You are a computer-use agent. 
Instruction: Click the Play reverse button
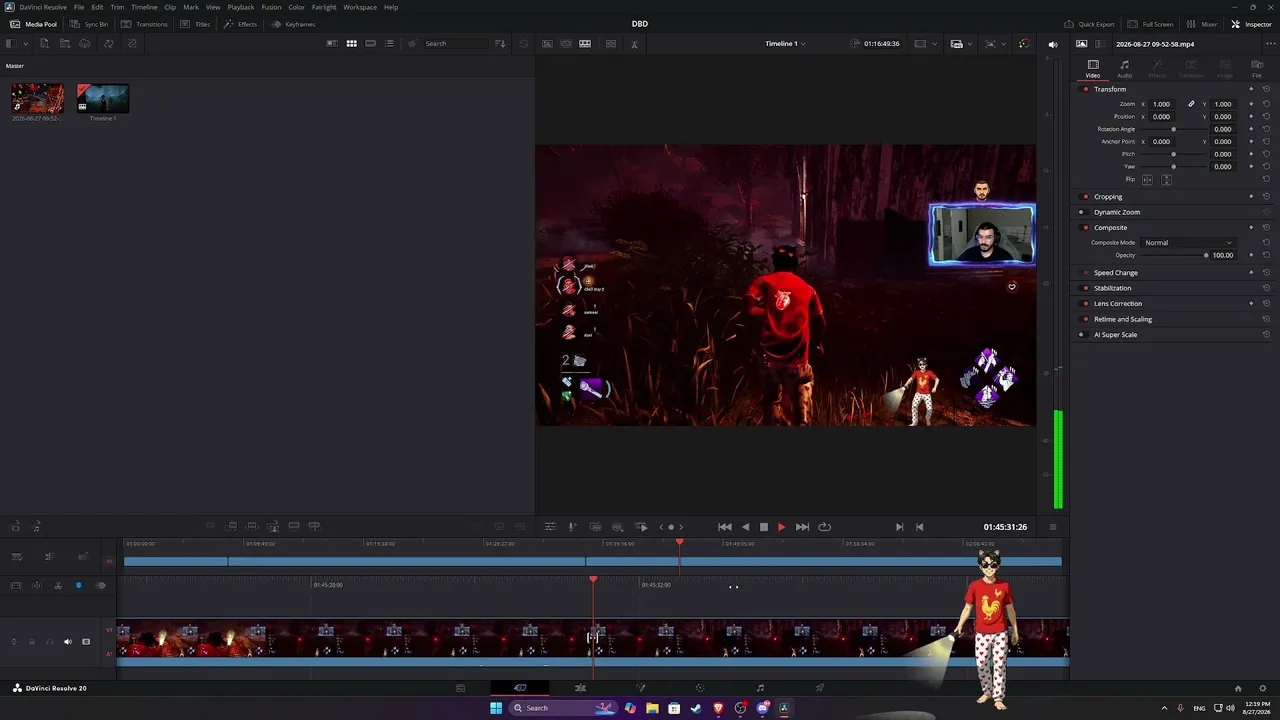(x=745, y=527)
